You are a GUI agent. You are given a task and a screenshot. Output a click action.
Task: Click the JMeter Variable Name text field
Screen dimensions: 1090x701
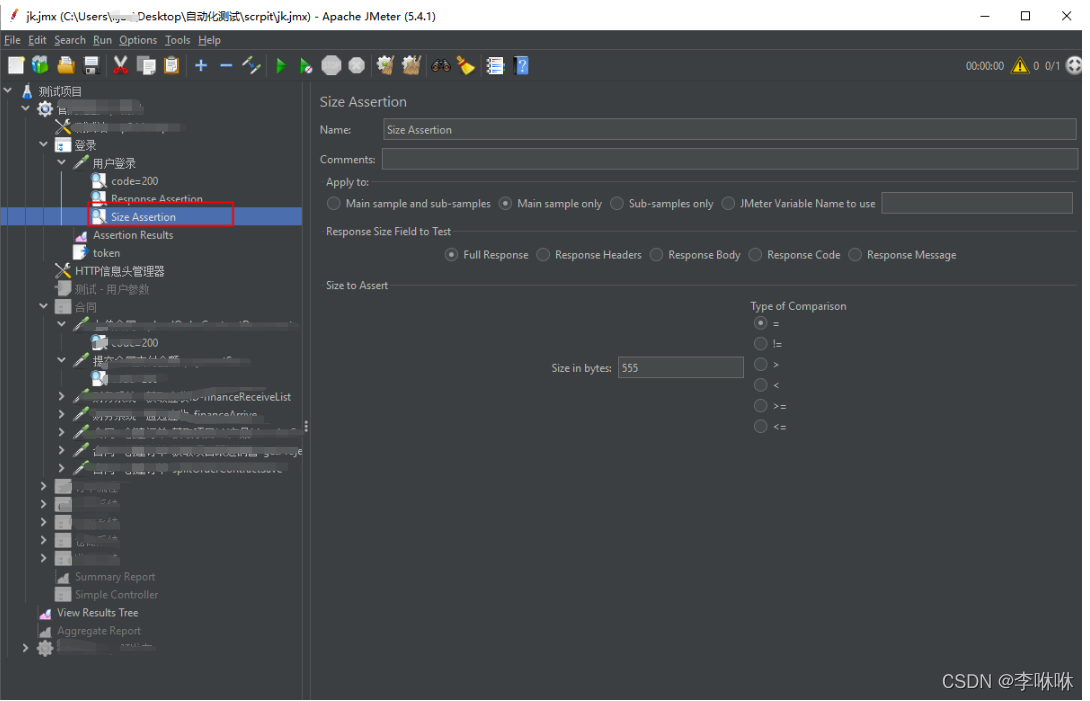coord(977,203)
